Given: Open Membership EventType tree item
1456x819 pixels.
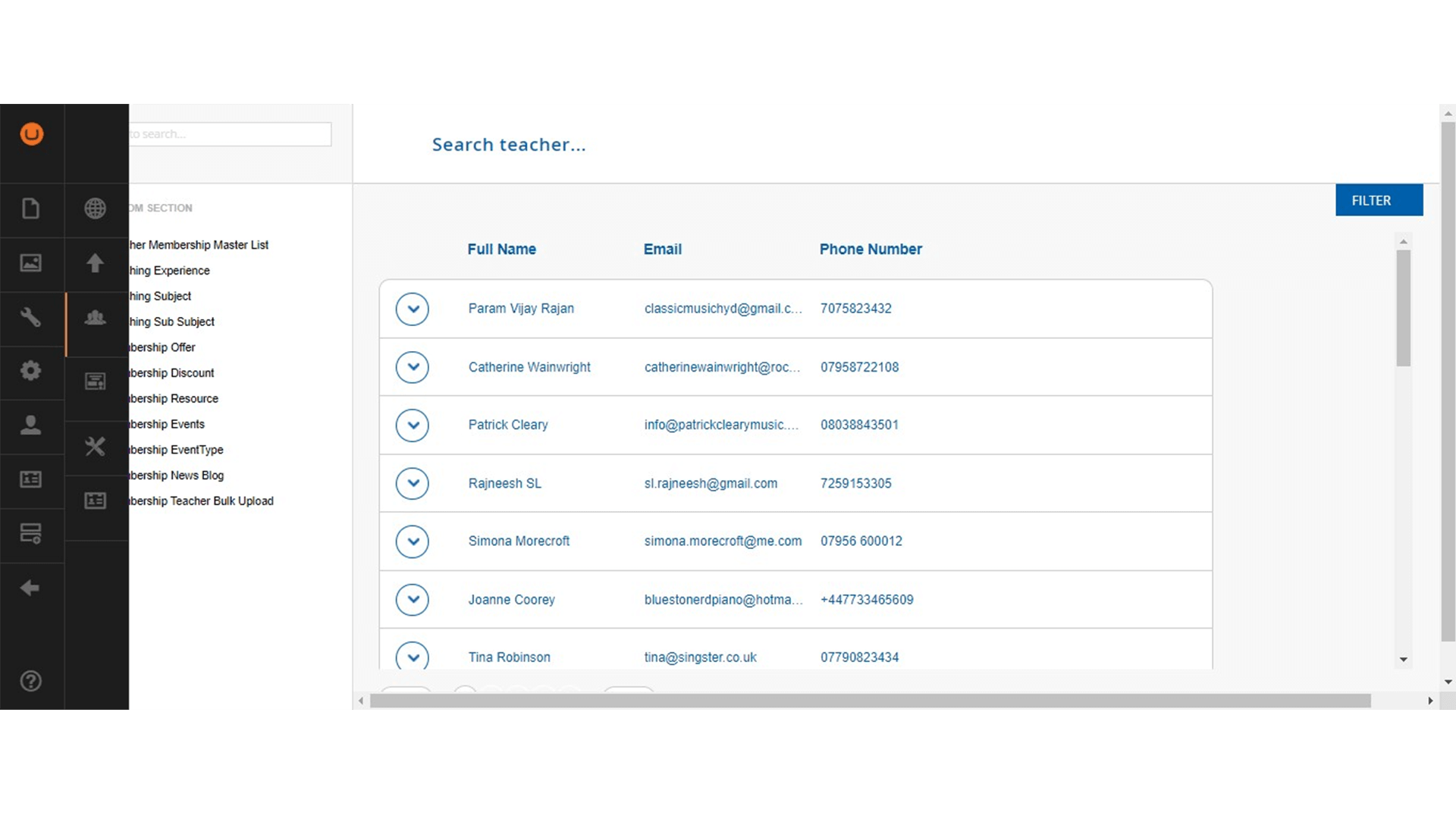Looking at the screenshot, I should pos(176,450).
